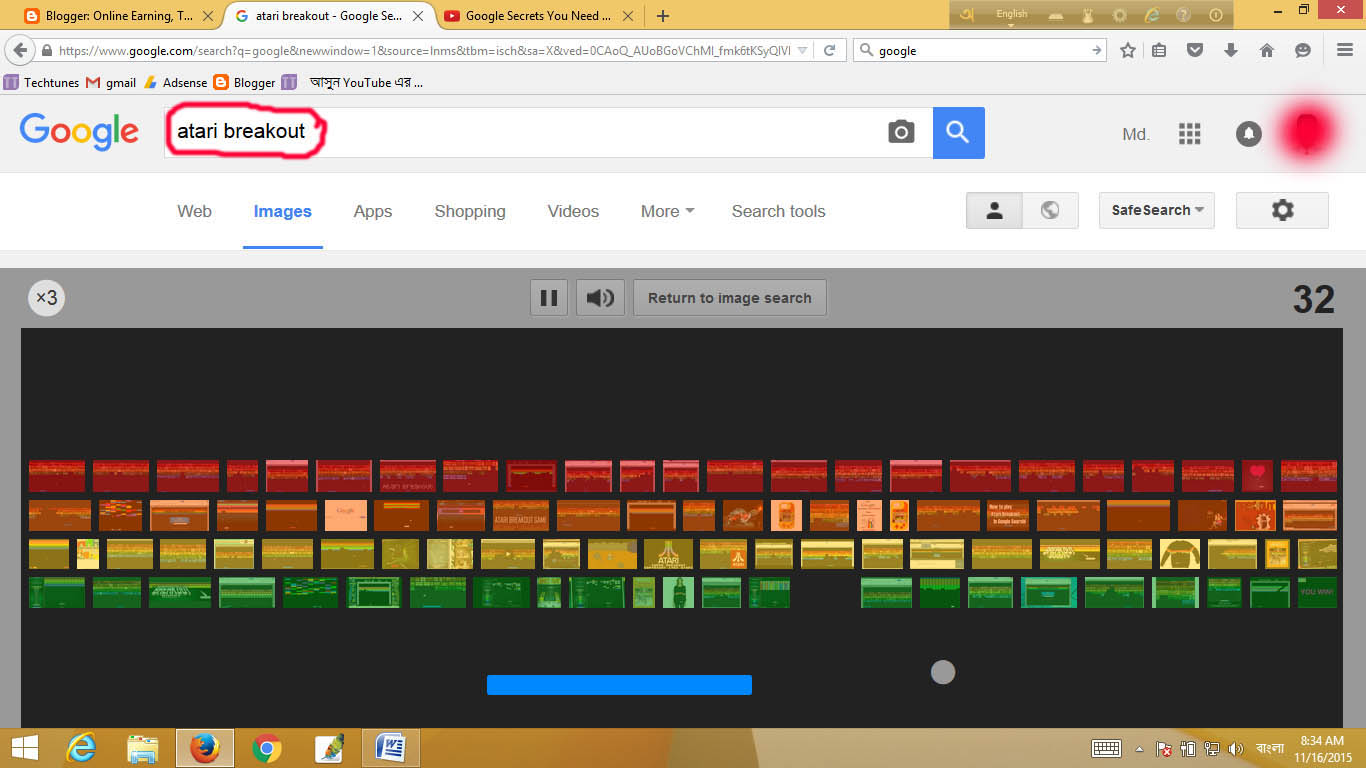Open Avro keyboard settings gear
The height and width of the screenshot is (768, 1366).
coord(1120,15)
